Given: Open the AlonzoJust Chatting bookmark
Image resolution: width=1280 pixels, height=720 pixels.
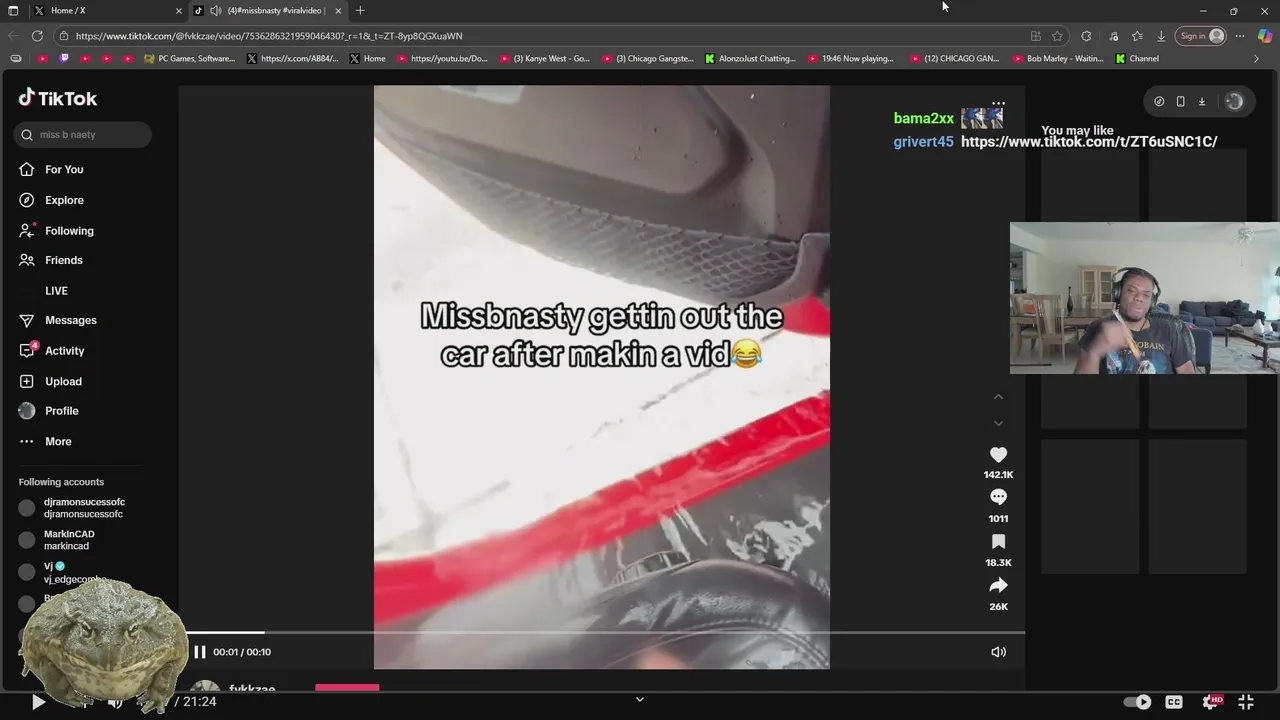Looking at the screenshot, I should point(750,59).
